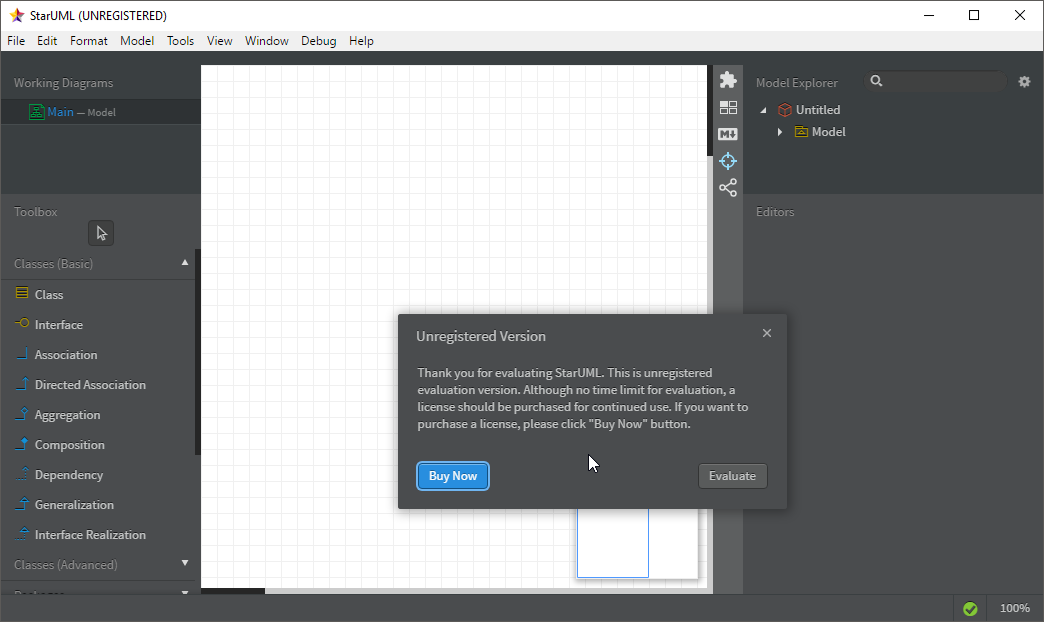This screenshot has width=1044, height=622.
Task: Open the File menu
Action: coord(16,41)
